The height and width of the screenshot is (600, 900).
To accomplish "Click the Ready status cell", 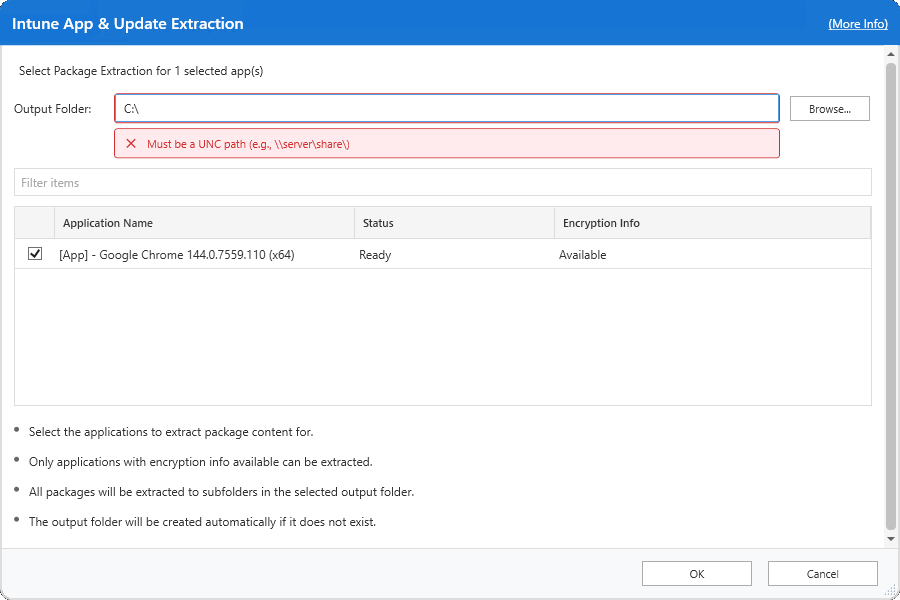I will click(x=374, y=255).
